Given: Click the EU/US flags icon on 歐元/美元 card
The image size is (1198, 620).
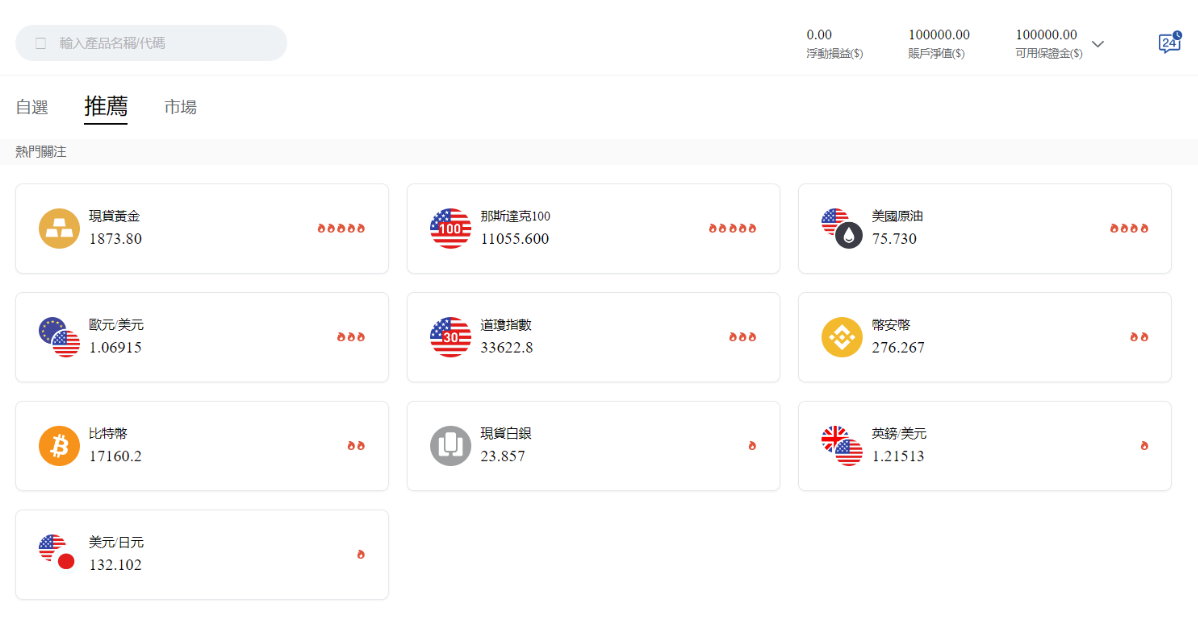Looking at the screenshot, I should [x=59, y=337].
